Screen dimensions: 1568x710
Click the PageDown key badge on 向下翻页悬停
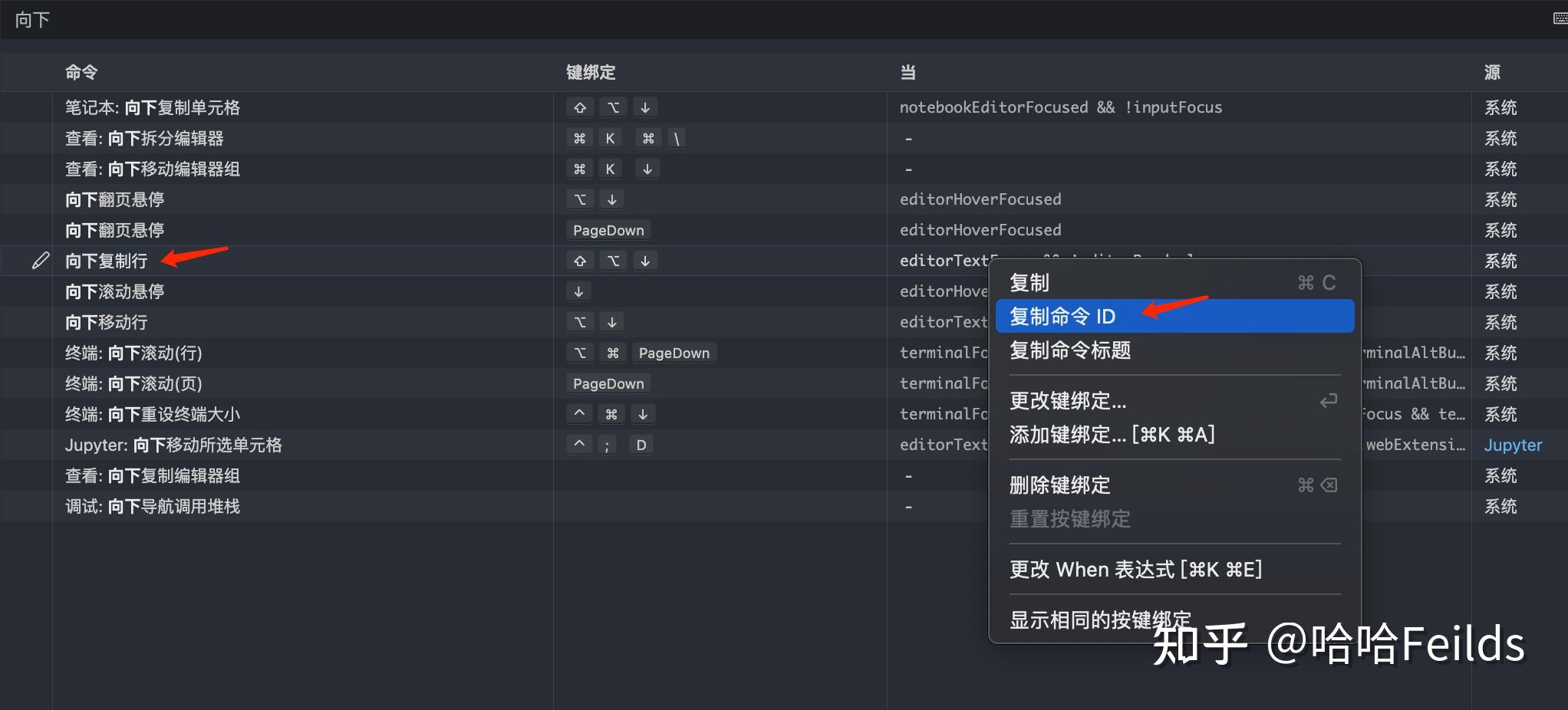tap(608, 229)
